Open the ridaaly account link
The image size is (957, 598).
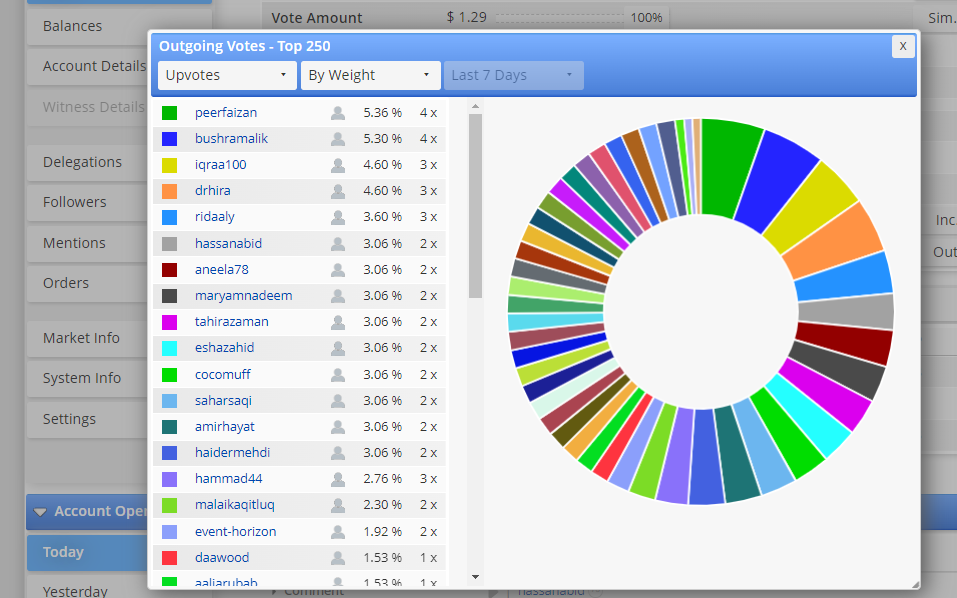point(215,217)
